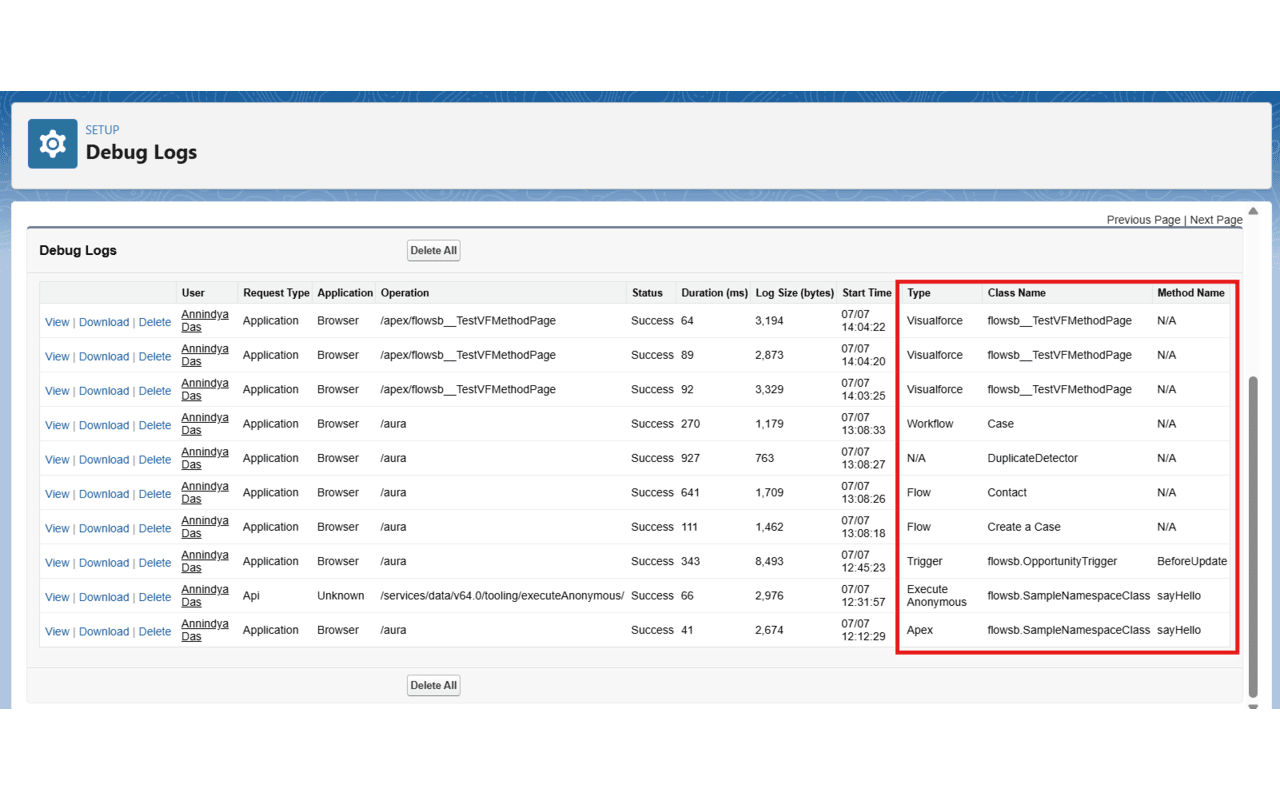1280x800 pixels.
Task: Click the Log Size (bytes) column header
Action: click(x=795, y=293)
